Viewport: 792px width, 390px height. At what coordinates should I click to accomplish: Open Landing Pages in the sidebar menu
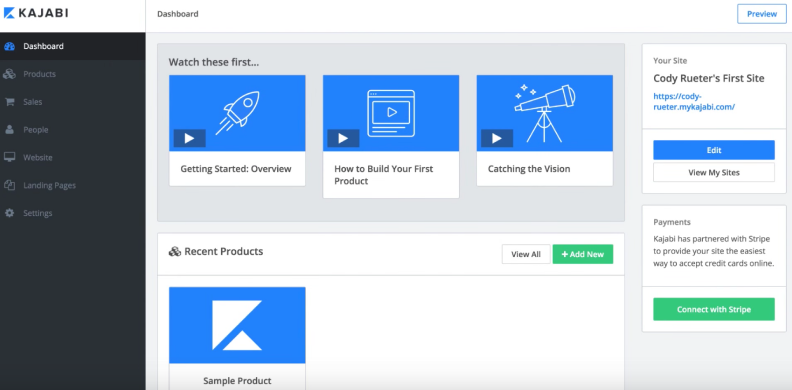73,185
